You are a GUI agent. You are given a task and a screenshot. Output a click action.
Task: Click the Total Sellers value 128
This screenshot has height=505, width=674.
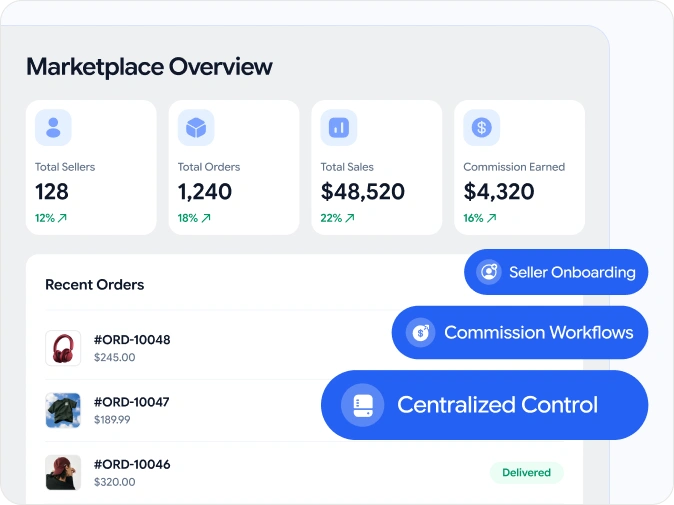click(52, 191)
